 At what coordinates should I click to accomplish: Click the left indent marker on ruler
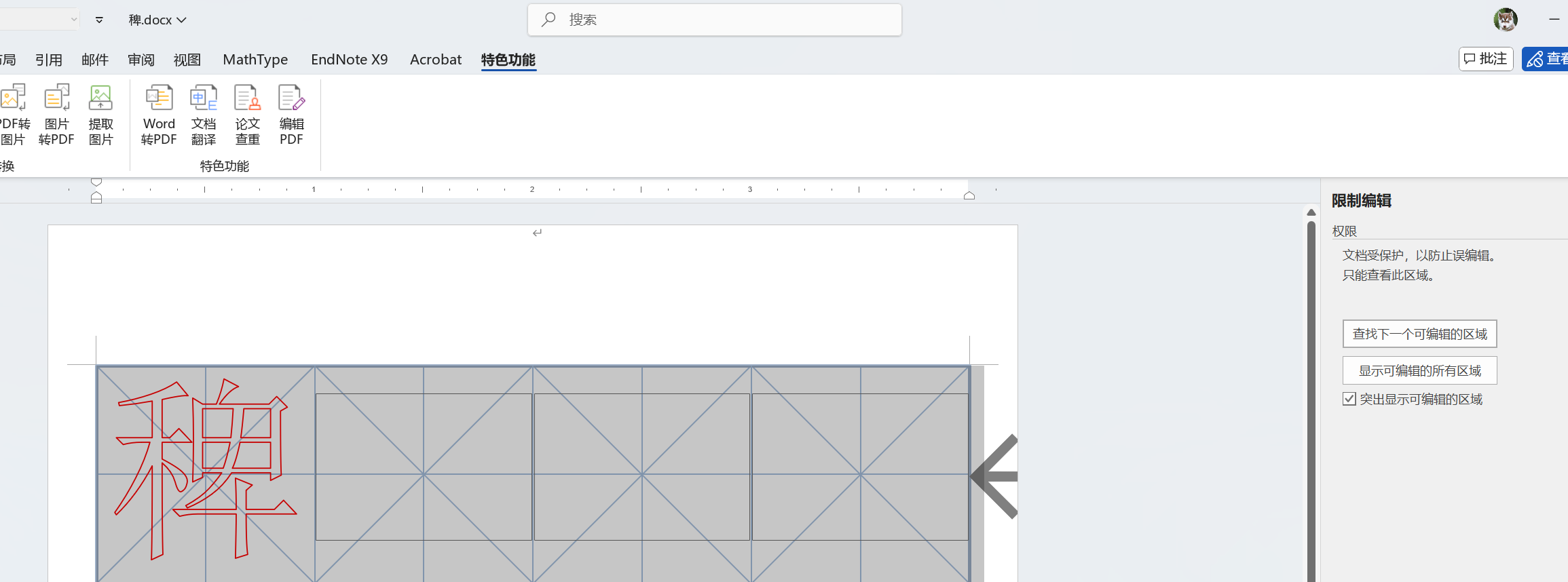[x=96, y=197]
